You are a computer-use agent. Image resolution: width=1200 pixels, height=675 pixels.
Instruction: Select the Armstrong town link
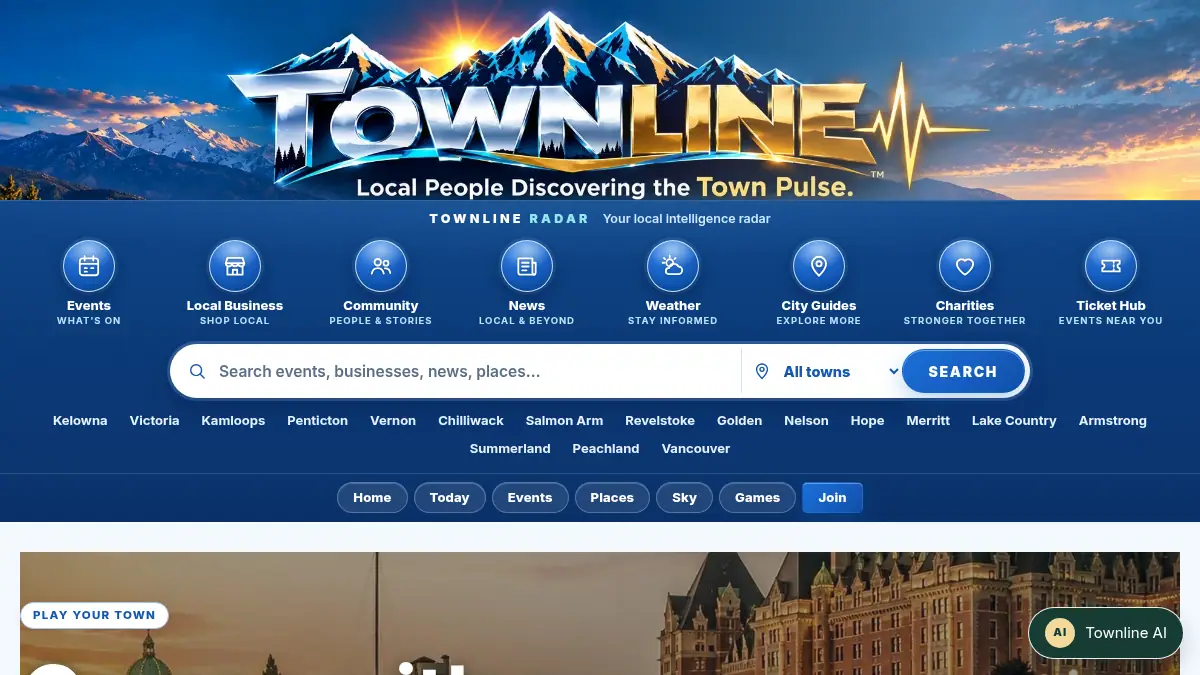click(x=1113, y=420)
